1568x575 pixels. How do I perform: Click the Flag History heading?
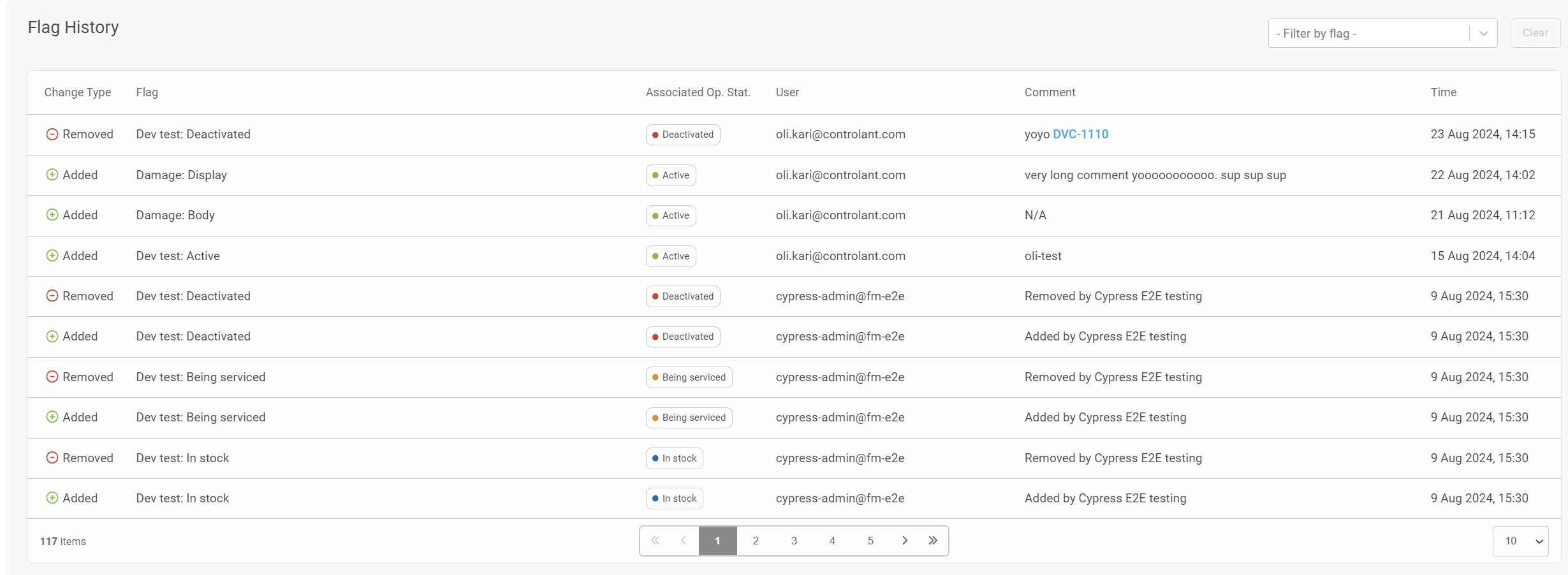(73, 27)
